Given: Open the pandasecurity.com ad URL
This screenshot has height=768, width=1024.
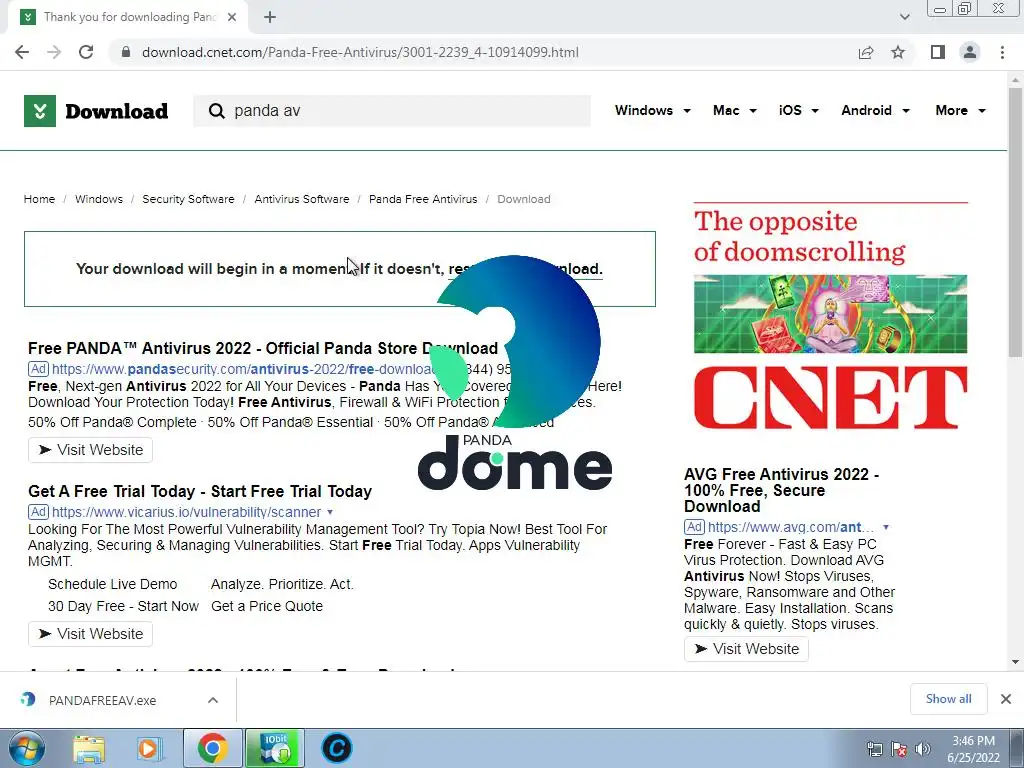Looking at the screenshot, I should pyautogui.click(x=242, y=369).
